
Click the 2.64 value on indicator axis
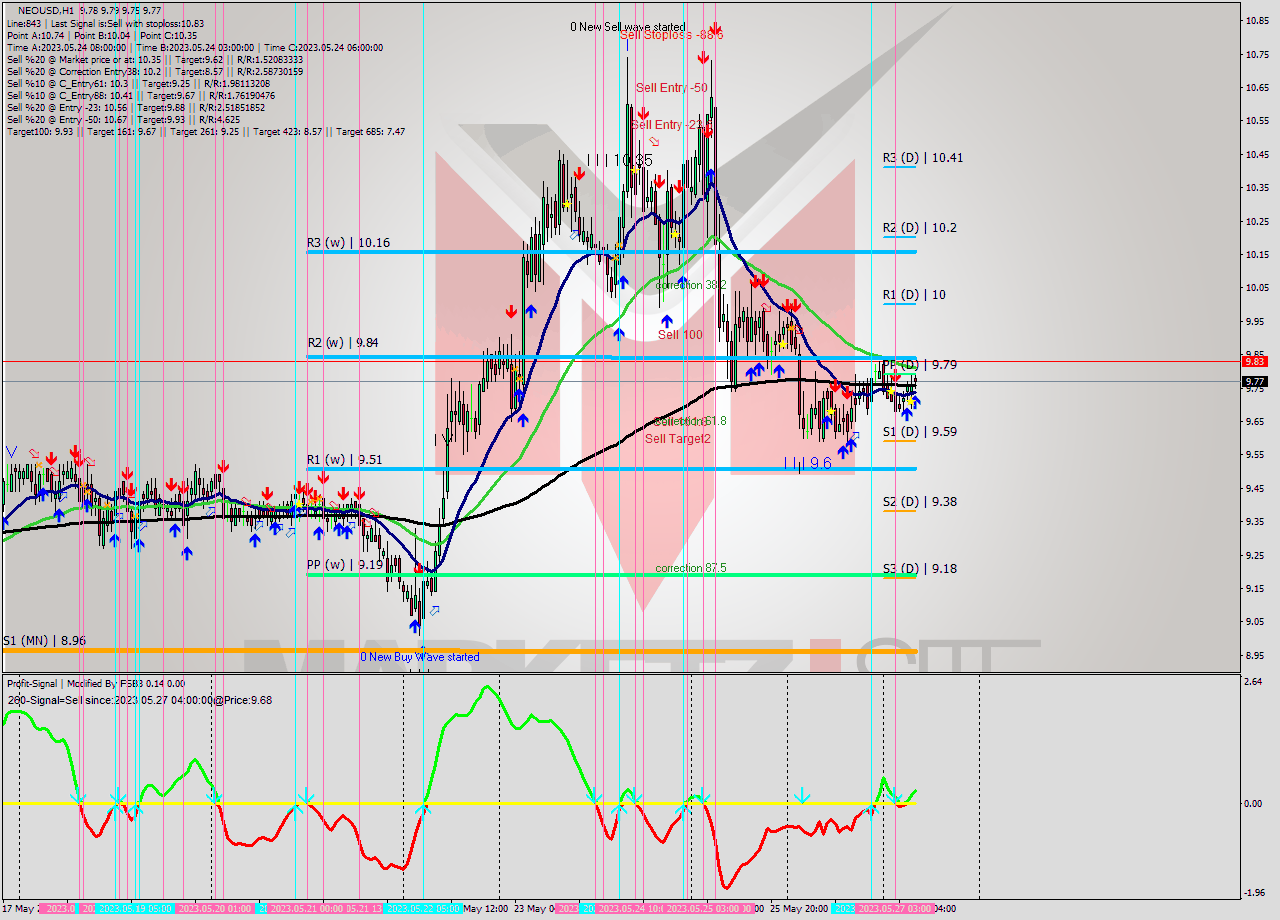pos(1254,682)
